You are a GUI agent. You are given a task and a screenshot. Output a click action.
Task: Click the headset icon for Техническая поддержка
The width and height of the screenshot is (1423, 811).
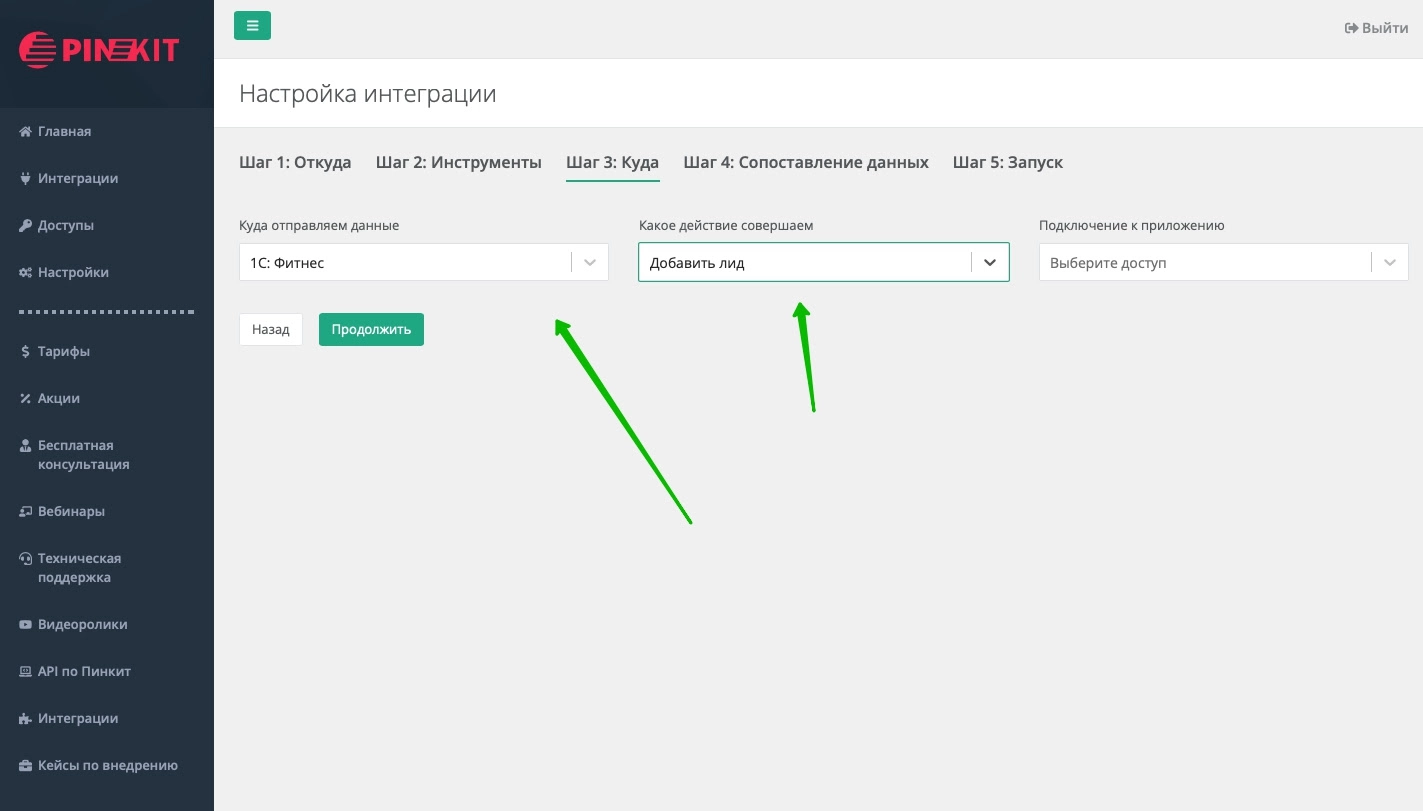point(26,559)
